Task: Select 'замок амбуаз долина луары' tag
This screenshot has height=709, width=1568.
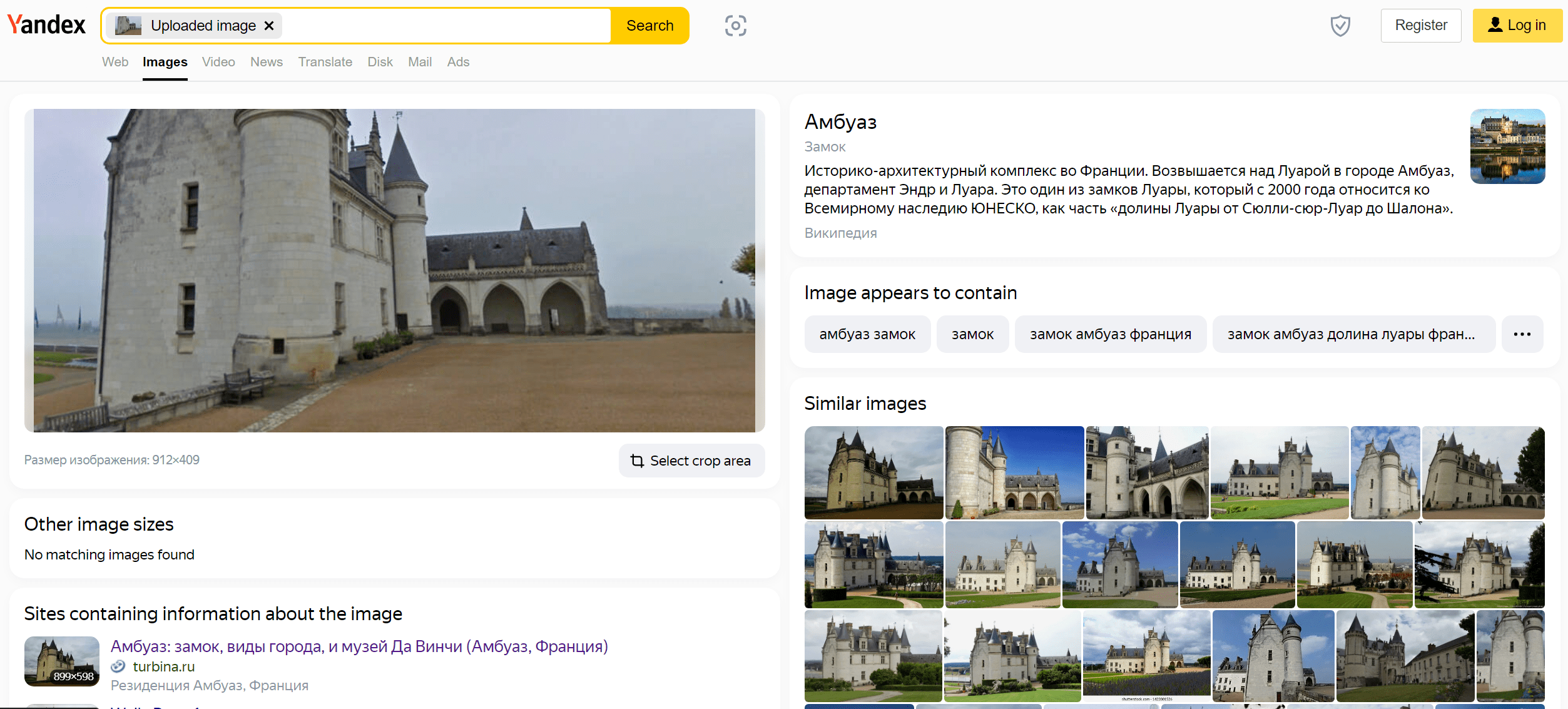Action: (1353, 334)
